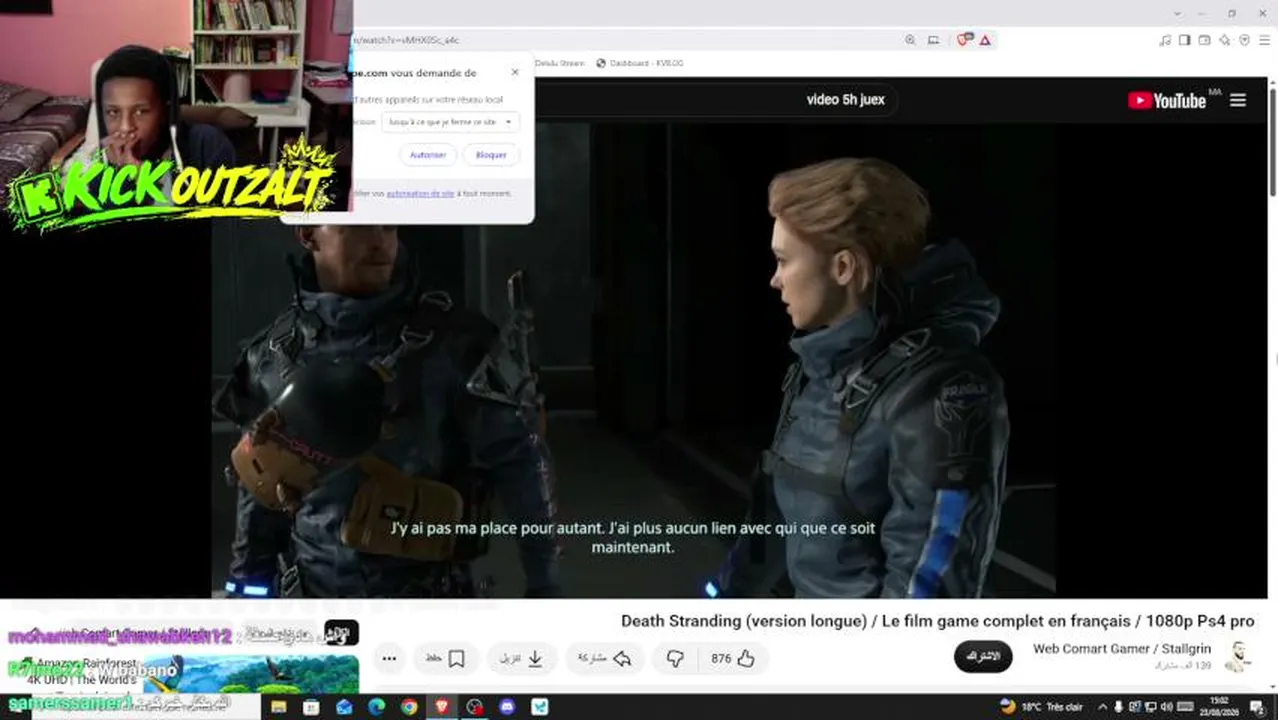Open the three-dots more actions button
Image resolution: width=1278 pixels, height=720 pixels.
click(389, 658)
